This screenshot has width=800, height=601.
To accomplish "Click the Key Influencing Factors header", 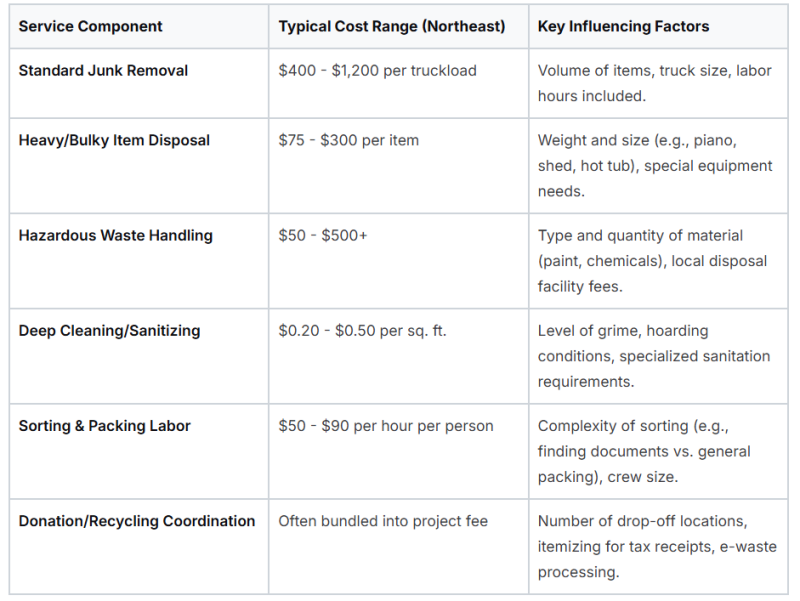I will 623,27.
